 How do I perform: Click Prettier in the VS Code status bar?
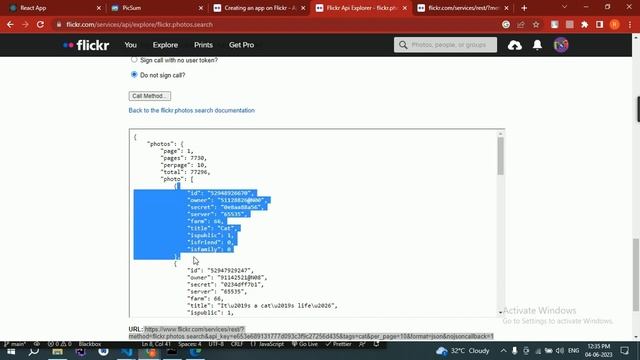pos(338,344)
